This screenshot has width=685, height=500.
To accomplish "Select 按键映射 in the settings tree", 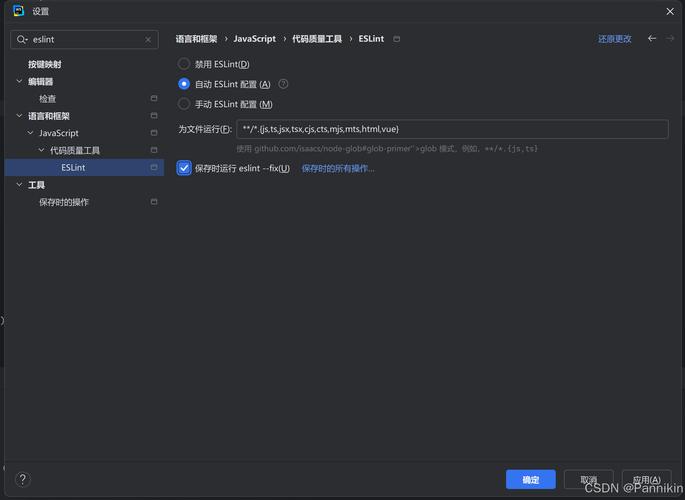I will point(45,64).
